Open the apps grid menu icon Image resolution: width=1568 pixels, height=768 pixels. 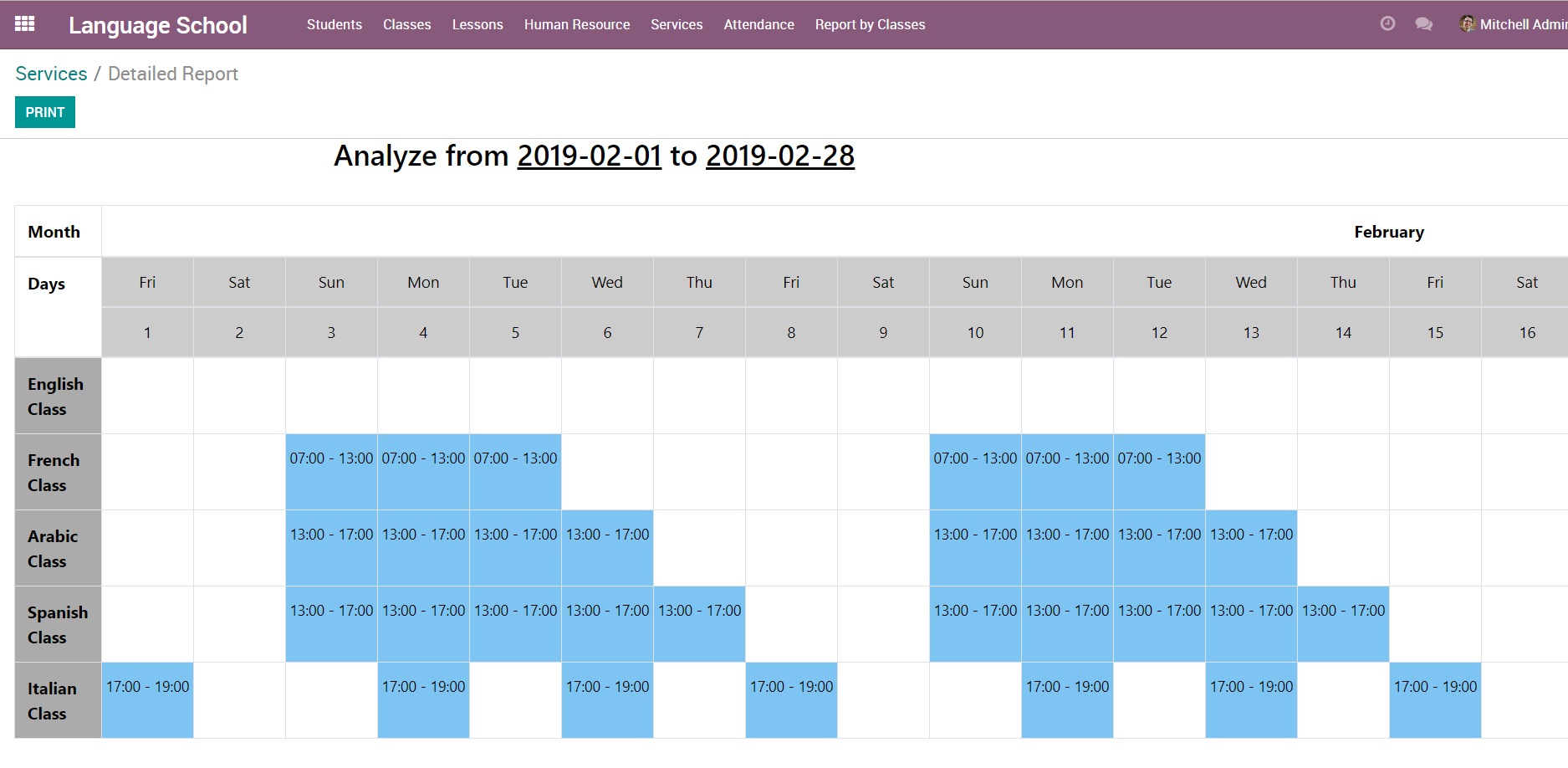point(25,24)
